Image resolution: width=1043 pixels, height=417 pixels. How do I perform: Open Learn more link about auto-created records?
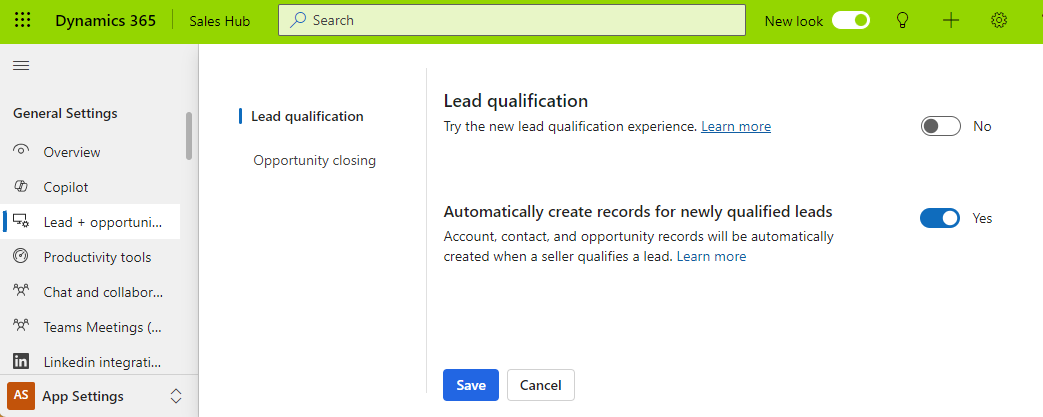pos(711,257)
